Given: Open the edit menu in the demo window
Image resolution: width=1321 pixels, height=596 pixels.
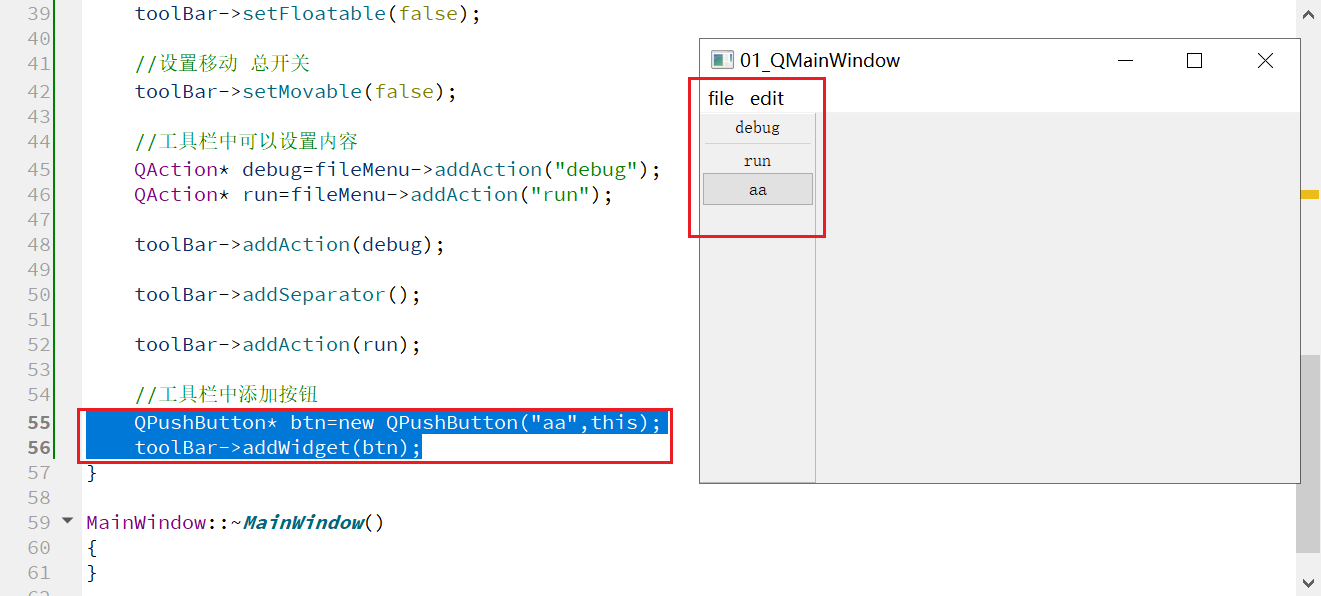Looking at the screenshot, I should tap(766, 98).
